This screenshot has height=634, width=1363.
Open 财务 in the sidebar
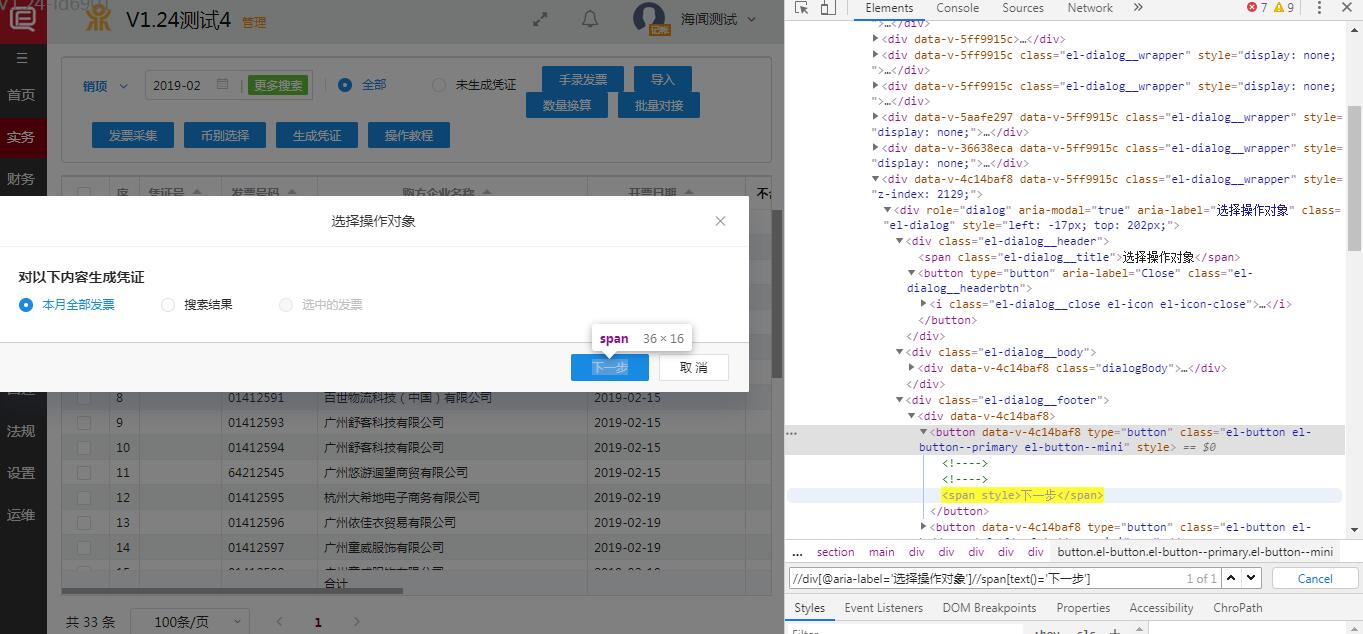coord(21,179)
